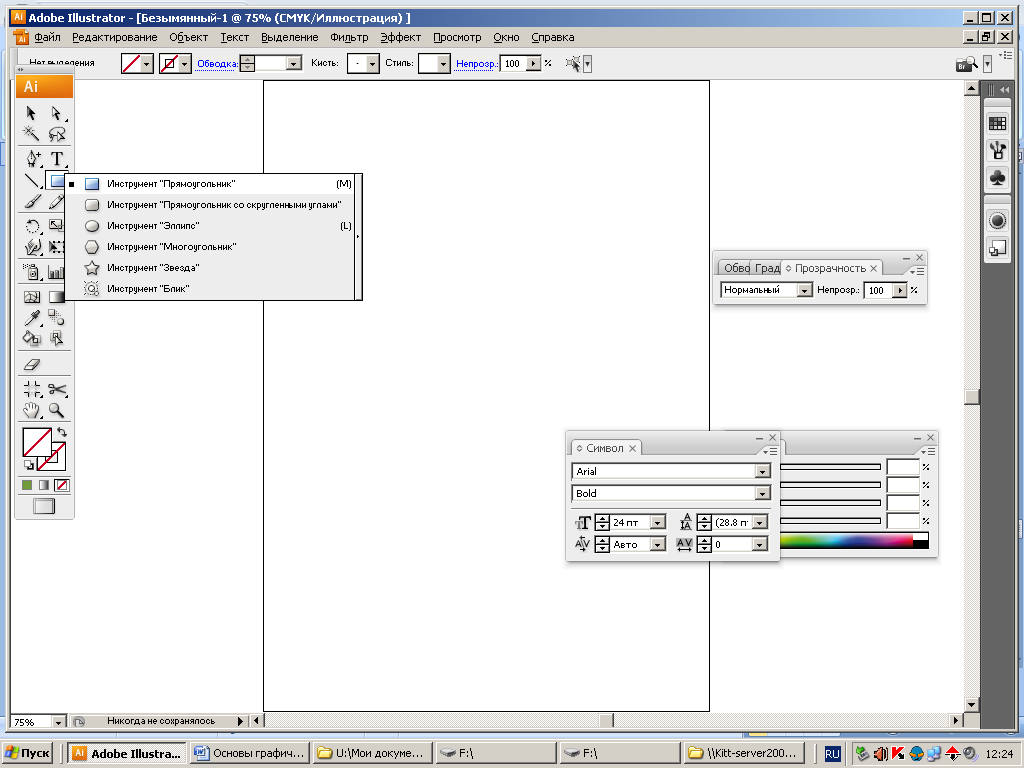Open the Нормальный blend mode dropdown

(805, 290)
